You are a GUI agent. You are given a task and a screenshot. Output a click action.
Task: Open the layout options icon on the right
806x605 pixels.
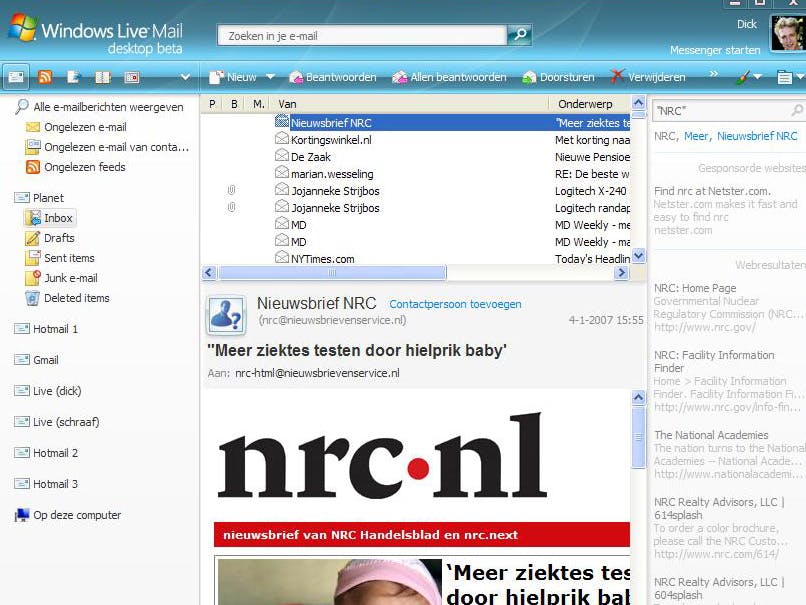tap(787, 78)
